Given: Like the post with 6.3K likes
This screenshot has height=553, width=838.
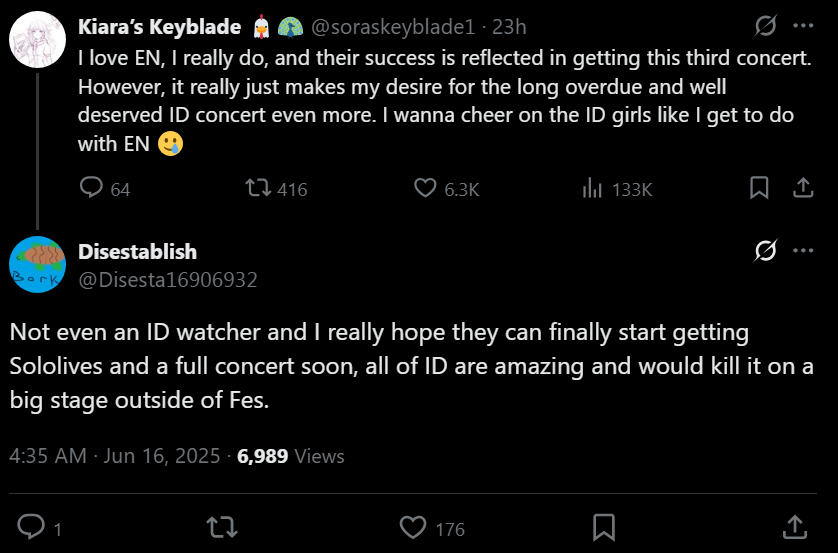Looking at the screenshot, I should coord(426,188).
